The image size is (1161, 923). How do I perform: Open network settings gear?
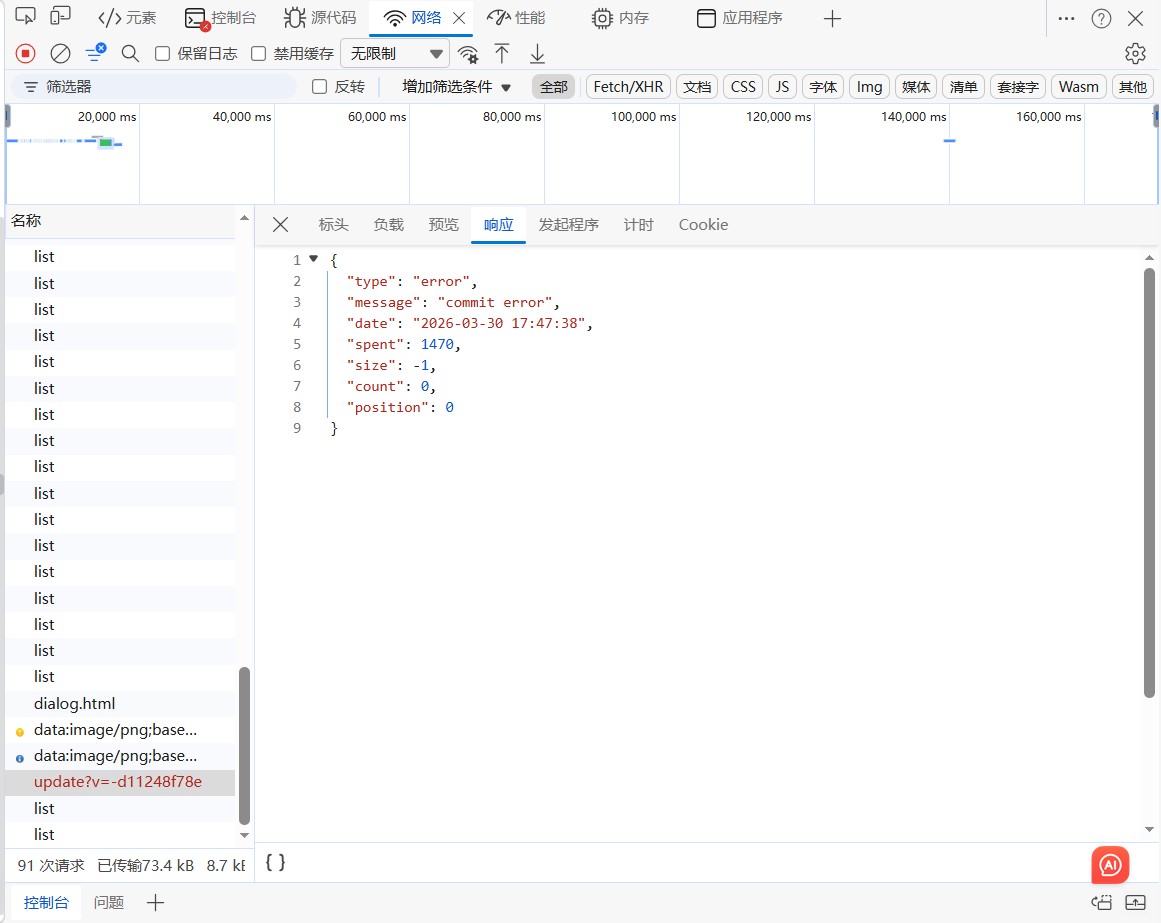pyautogui.click(x=1135, y=53)
